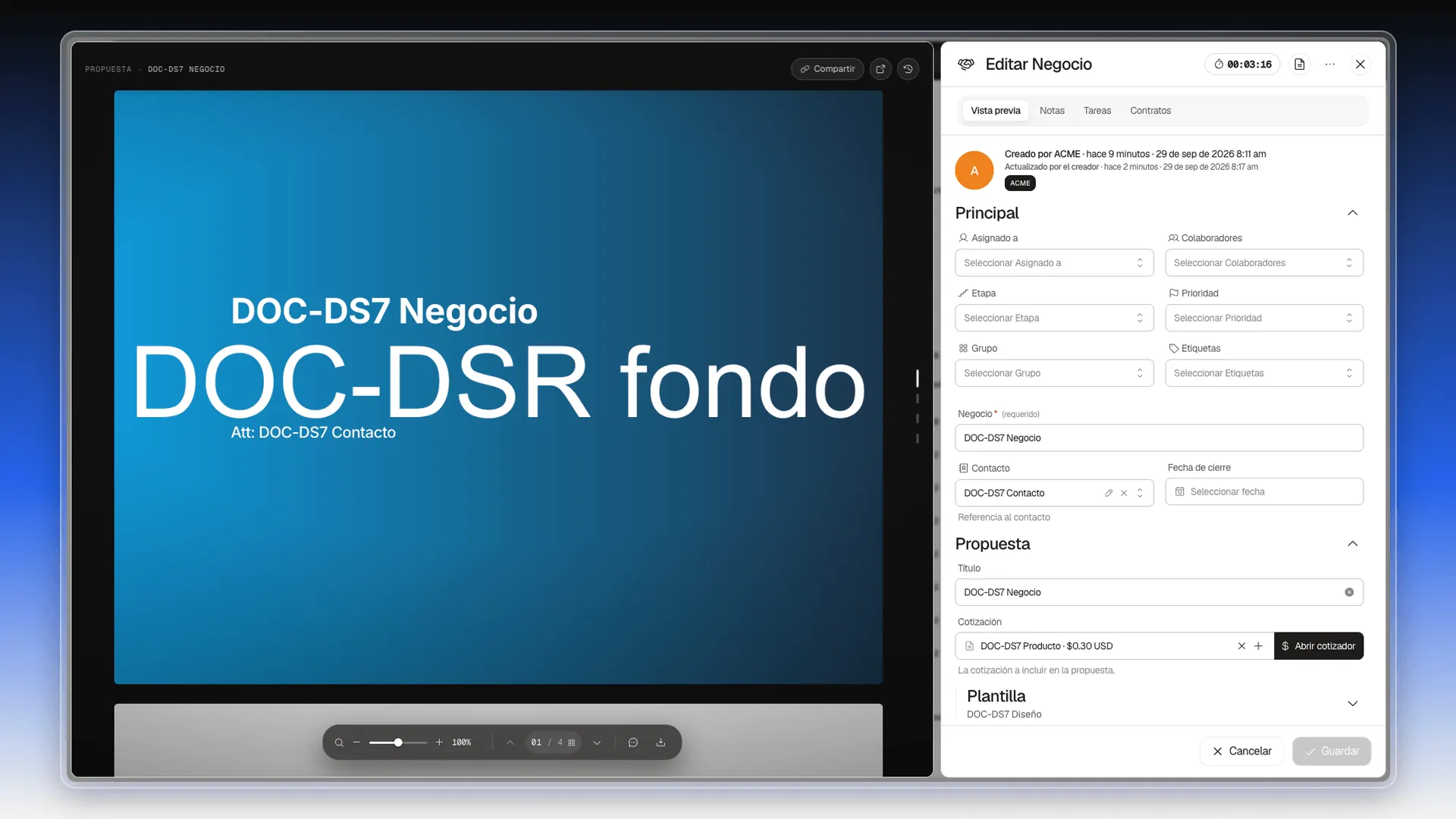The image size is (1456, 819).
Task: Switch to the Contratos tab
Action: tap(1150, 111)
